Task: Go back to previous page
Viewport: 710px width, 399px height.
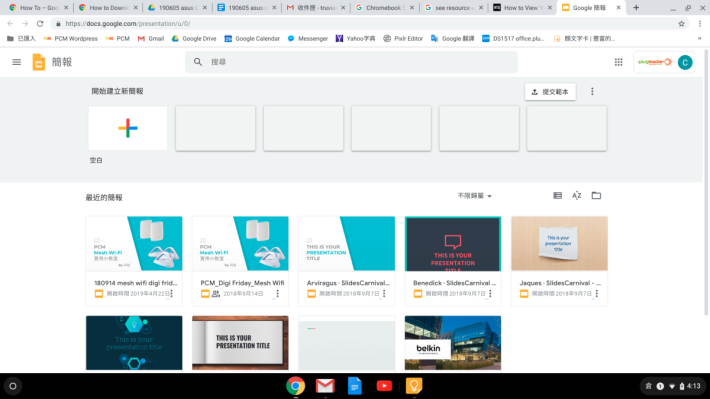Action: (10, 24)
